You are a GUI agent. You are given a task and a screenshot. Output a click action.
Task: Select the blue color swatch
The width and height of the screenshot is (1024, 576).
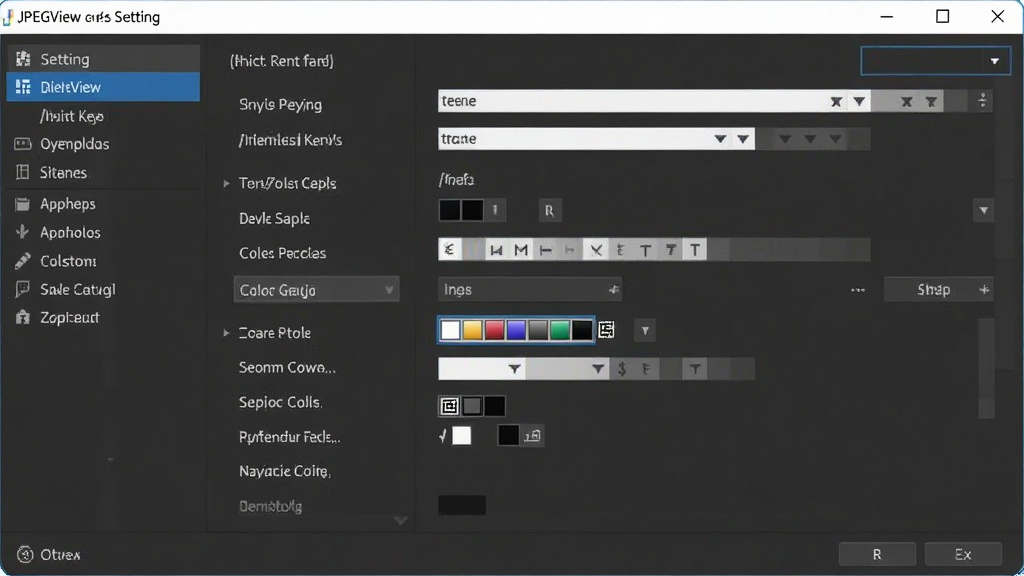tap(516, 330)
